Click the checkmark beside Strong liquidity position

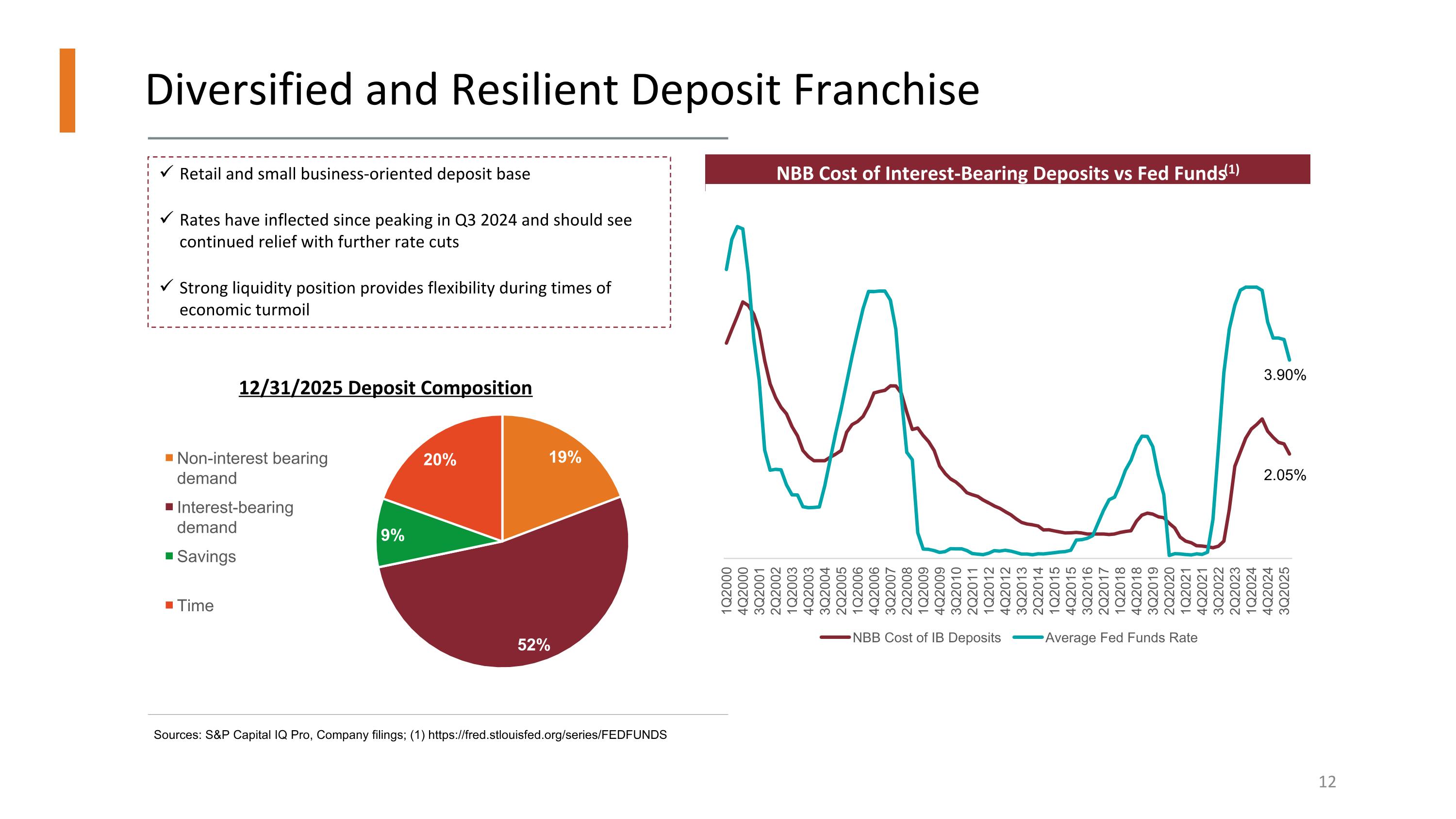(x=166, y=286)
